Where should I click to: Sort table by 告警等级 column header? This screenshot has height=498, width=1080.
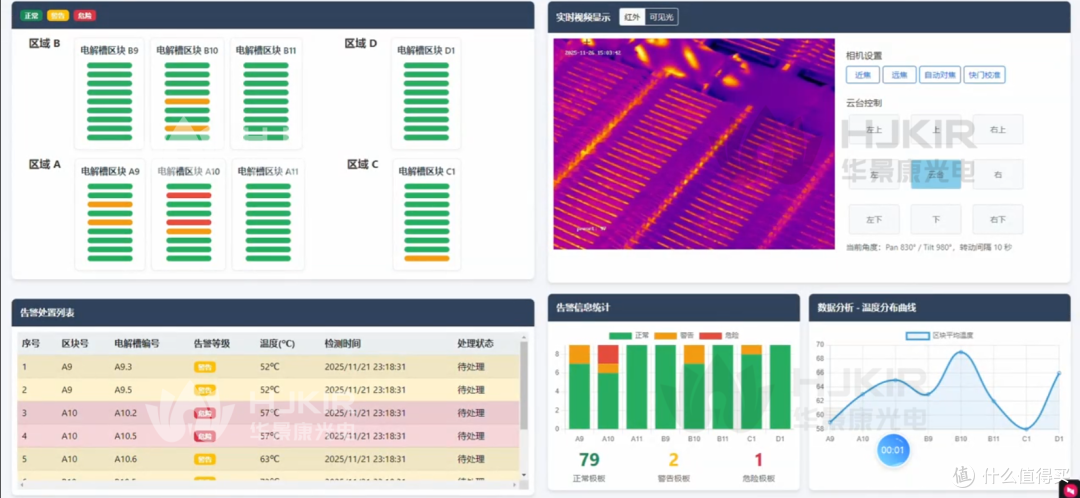(x=212, y=343)
